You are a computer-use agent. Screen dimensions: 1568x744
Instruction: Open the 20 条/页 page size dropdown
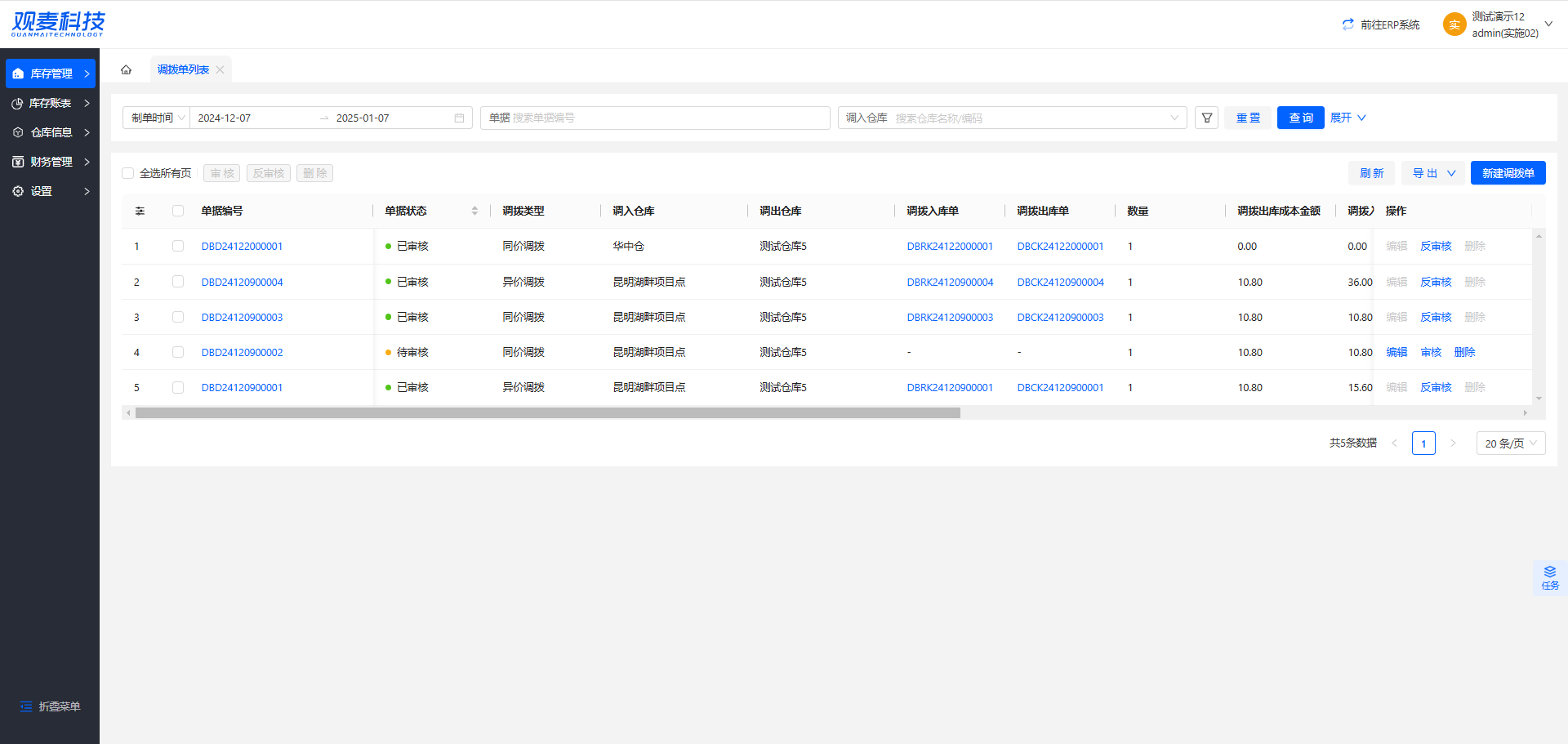pyautogui.click(x=1510, y=443)
